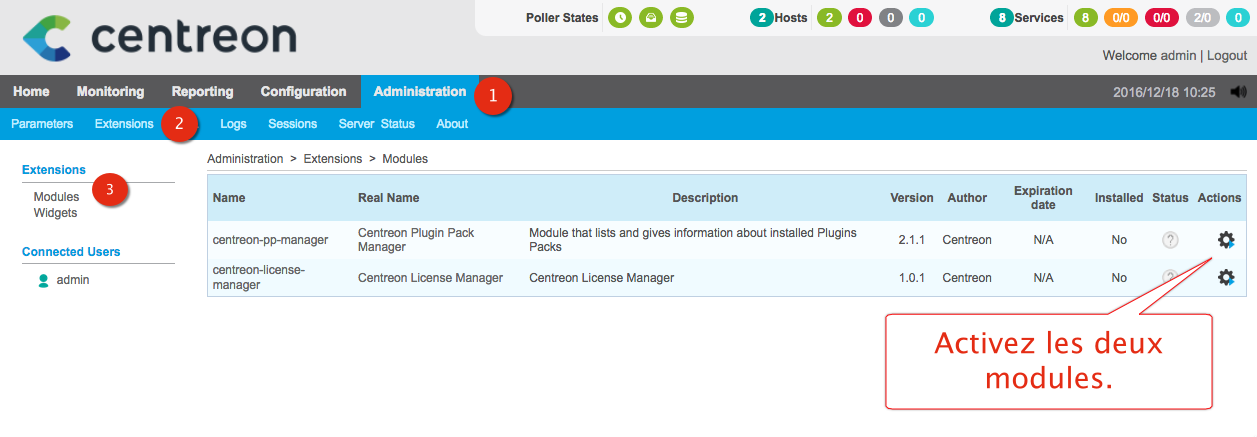
Task: Click the poller clock status icon
Action: (x=620, y=18)
